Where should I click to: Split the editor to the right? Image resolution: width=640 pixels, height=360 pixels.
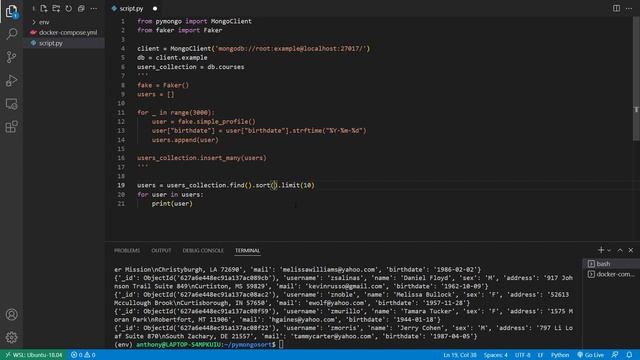click(x=616, y=9)
